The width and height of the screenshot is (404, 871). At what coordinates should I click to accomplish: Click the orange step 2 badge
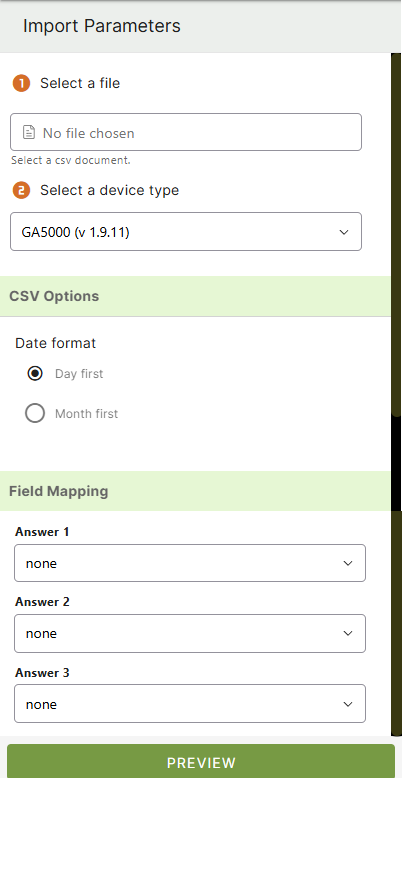(21, 191)
